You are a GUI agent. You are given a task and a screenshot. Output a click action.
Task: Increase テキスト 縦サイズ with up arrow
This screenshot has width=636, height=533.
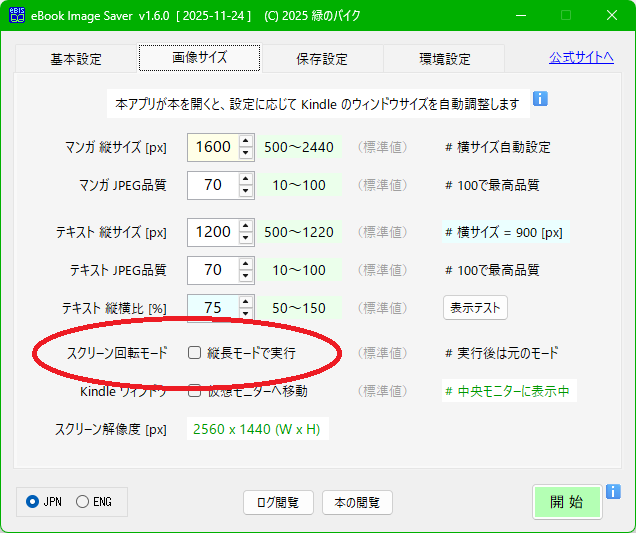click(246, 226)
